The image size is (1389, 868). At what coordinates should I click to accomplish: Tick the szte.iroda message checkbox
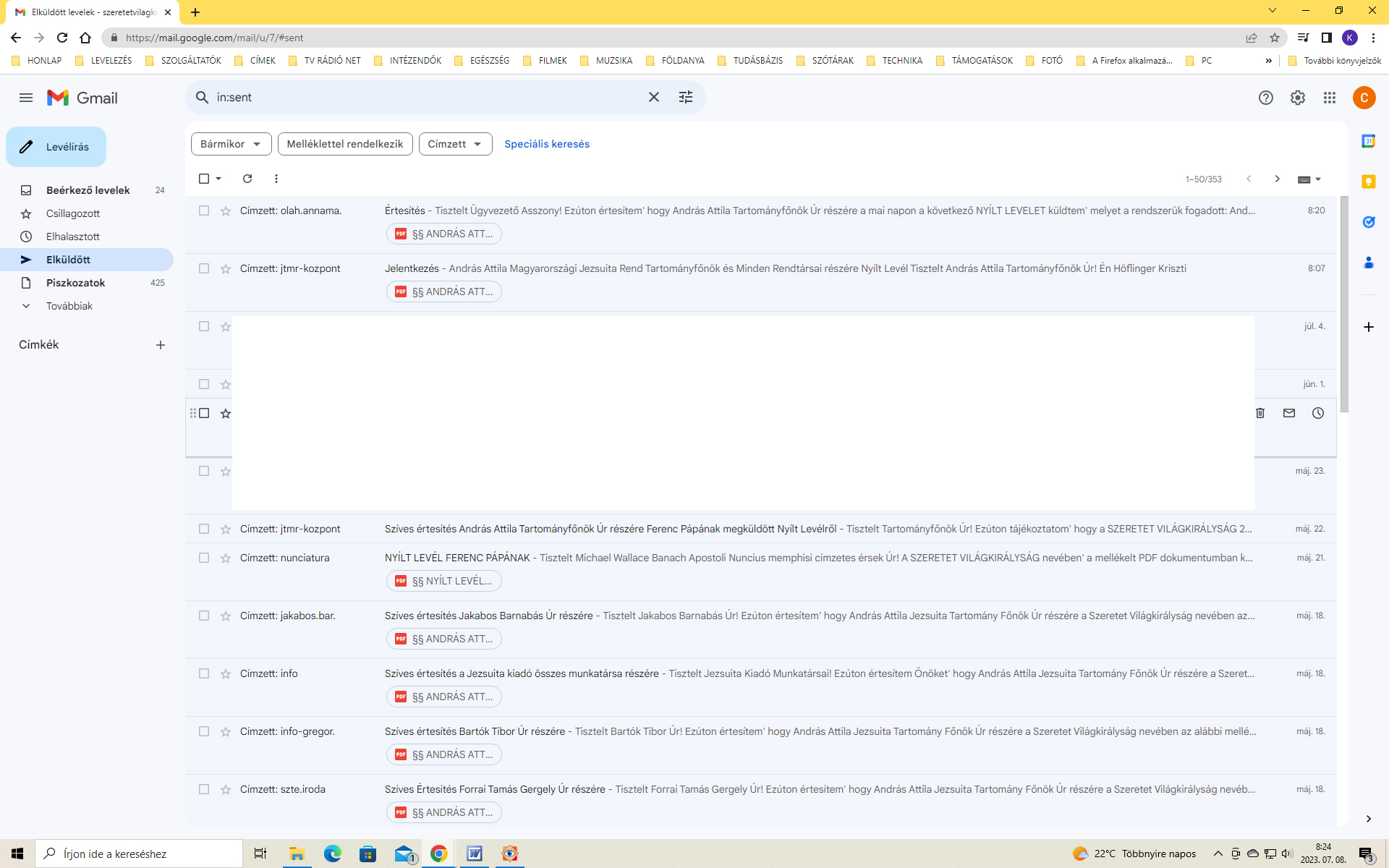click(204, 789)
